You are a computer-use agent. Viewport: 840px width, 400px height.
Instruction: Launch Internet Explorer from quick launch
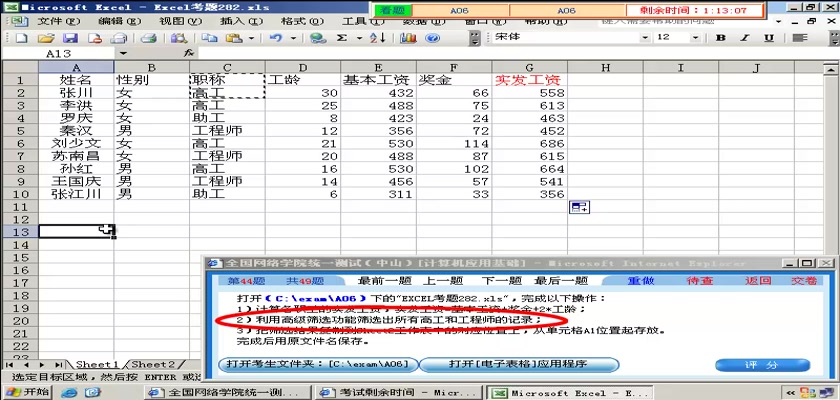coord(69,392)
